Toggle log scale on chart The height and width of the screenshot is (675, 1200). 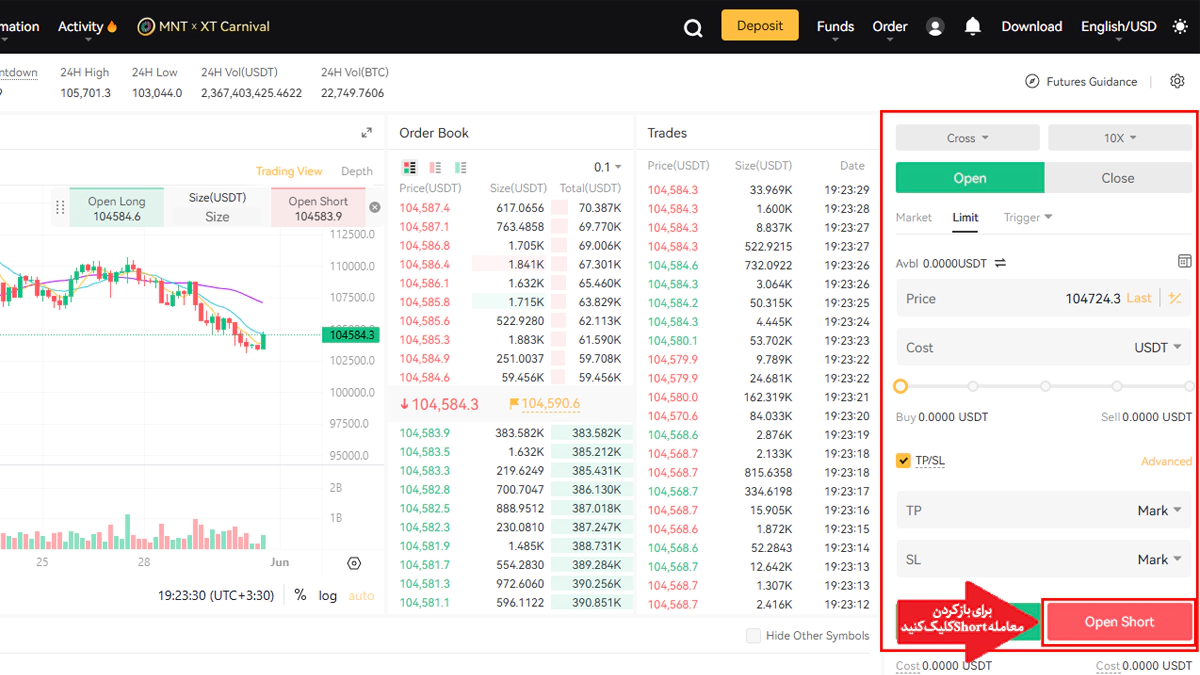(x=328, y=595)
